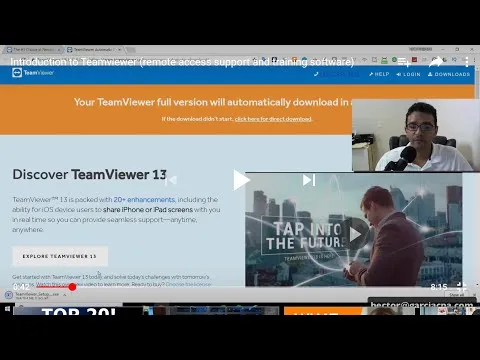
Task: Open the orange suggested video thumbnail
Action: point(349,311)
